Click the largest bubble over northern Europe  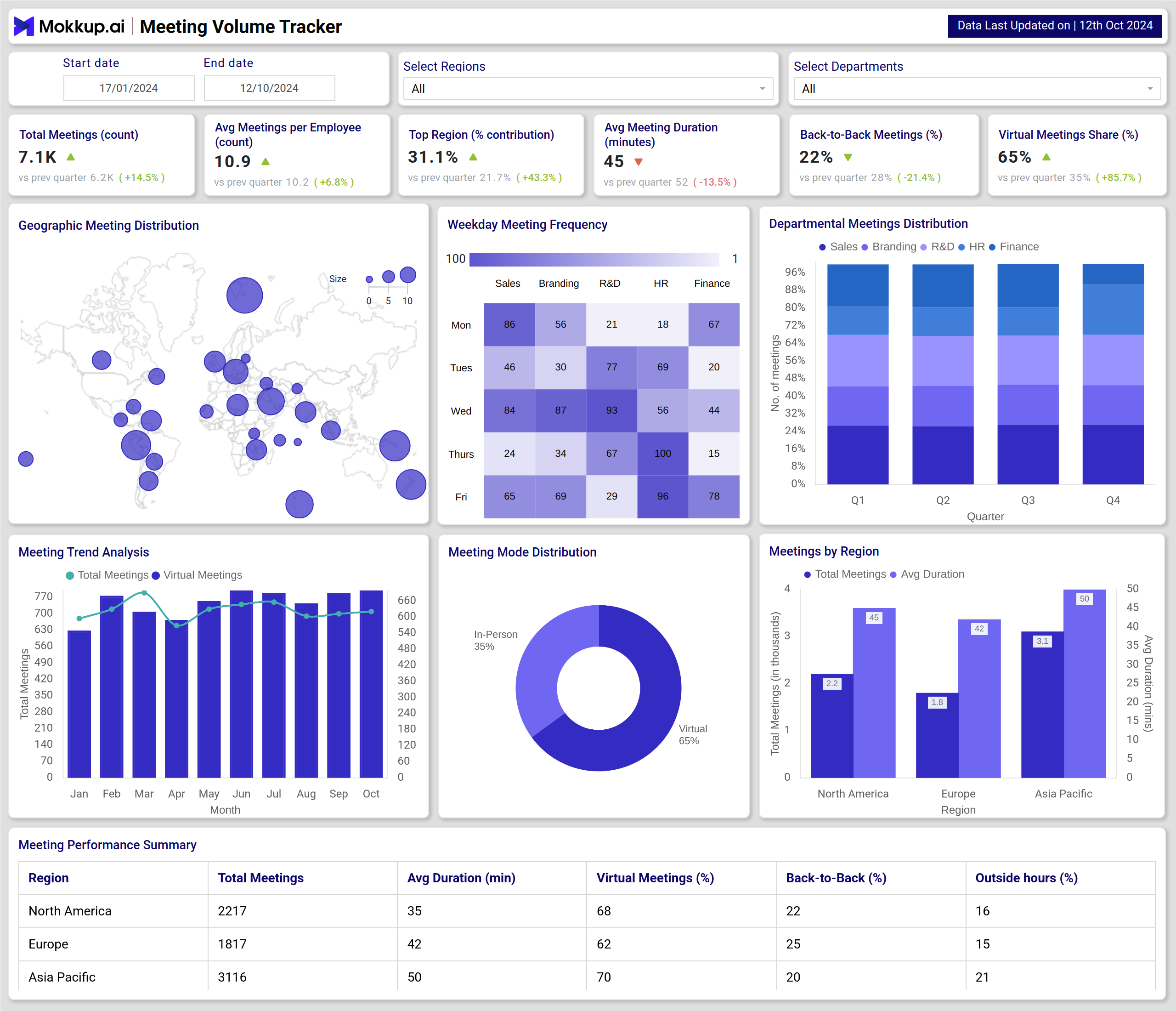point(245,295)
